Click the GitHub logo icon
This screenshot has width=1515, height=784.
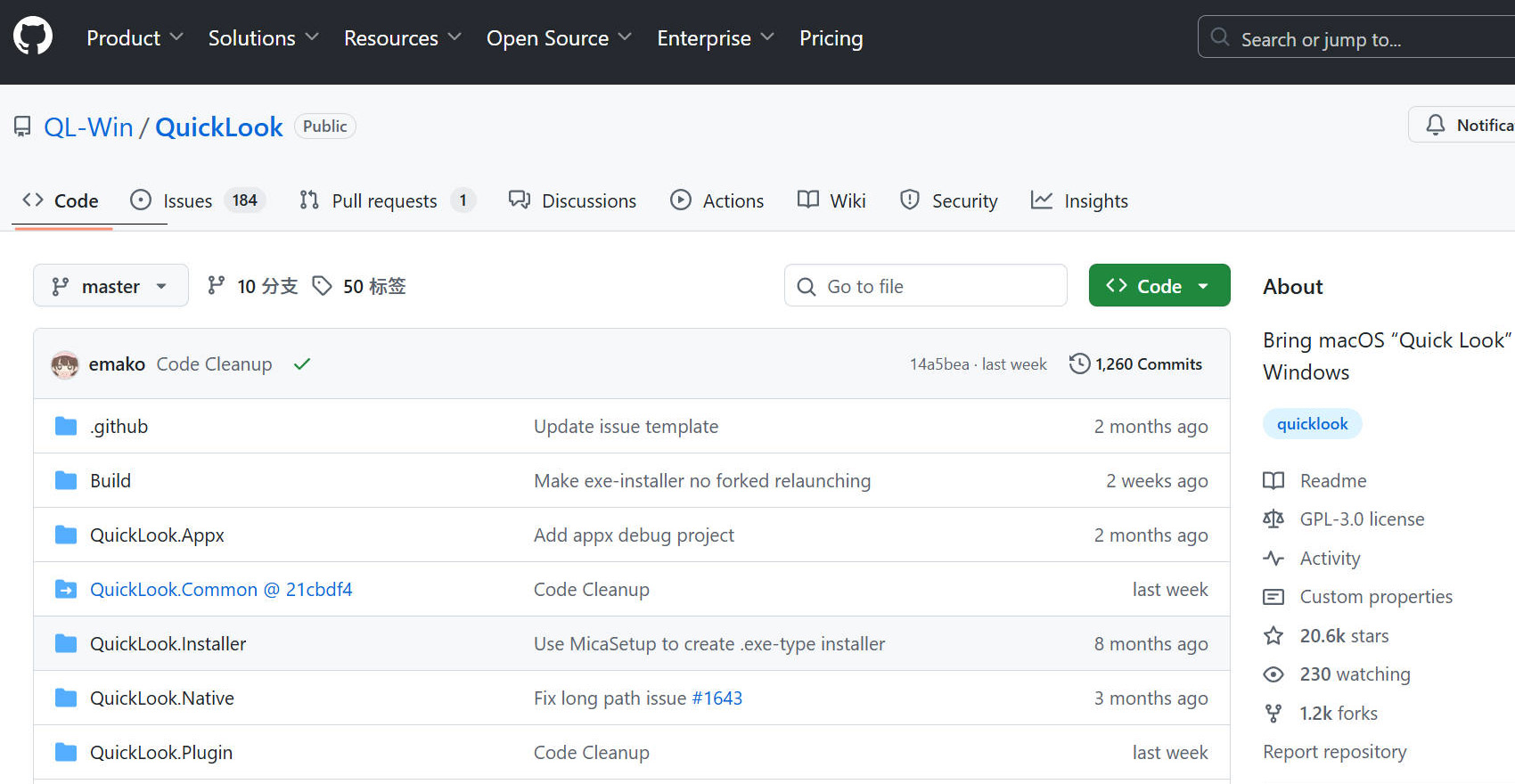point(33,37)
